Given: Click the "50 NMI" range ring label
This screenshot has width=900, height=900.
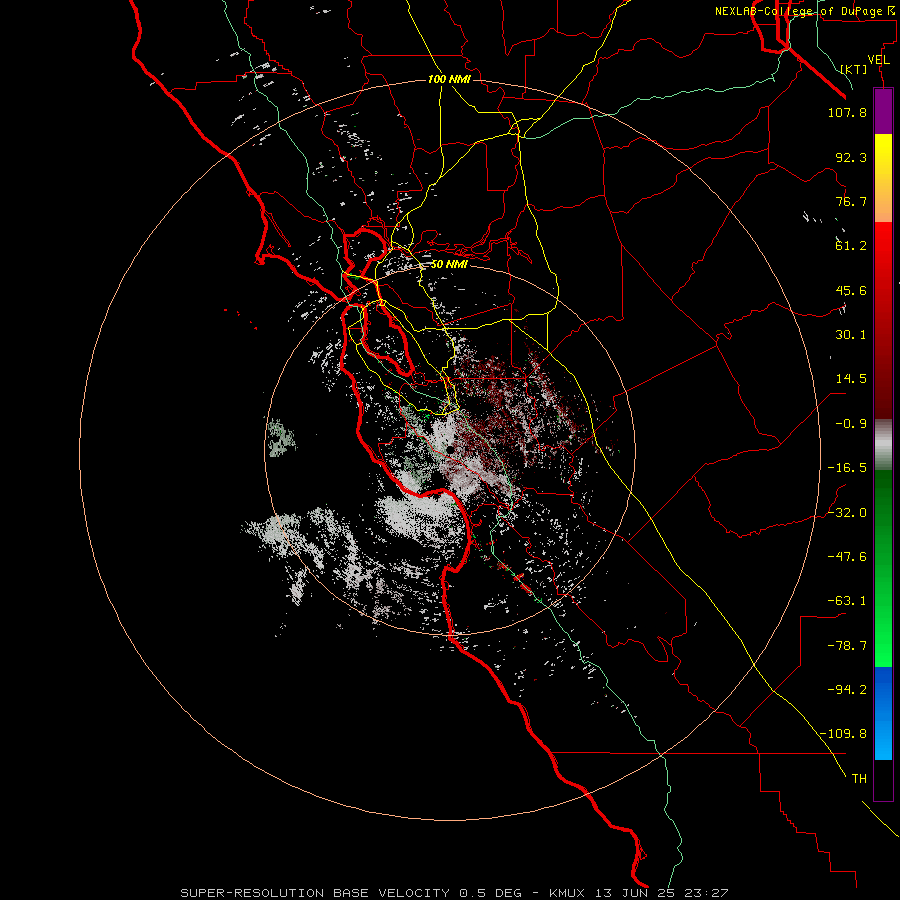Looking at the screenshot, I should pyautogui.click(x=449, y=265).
